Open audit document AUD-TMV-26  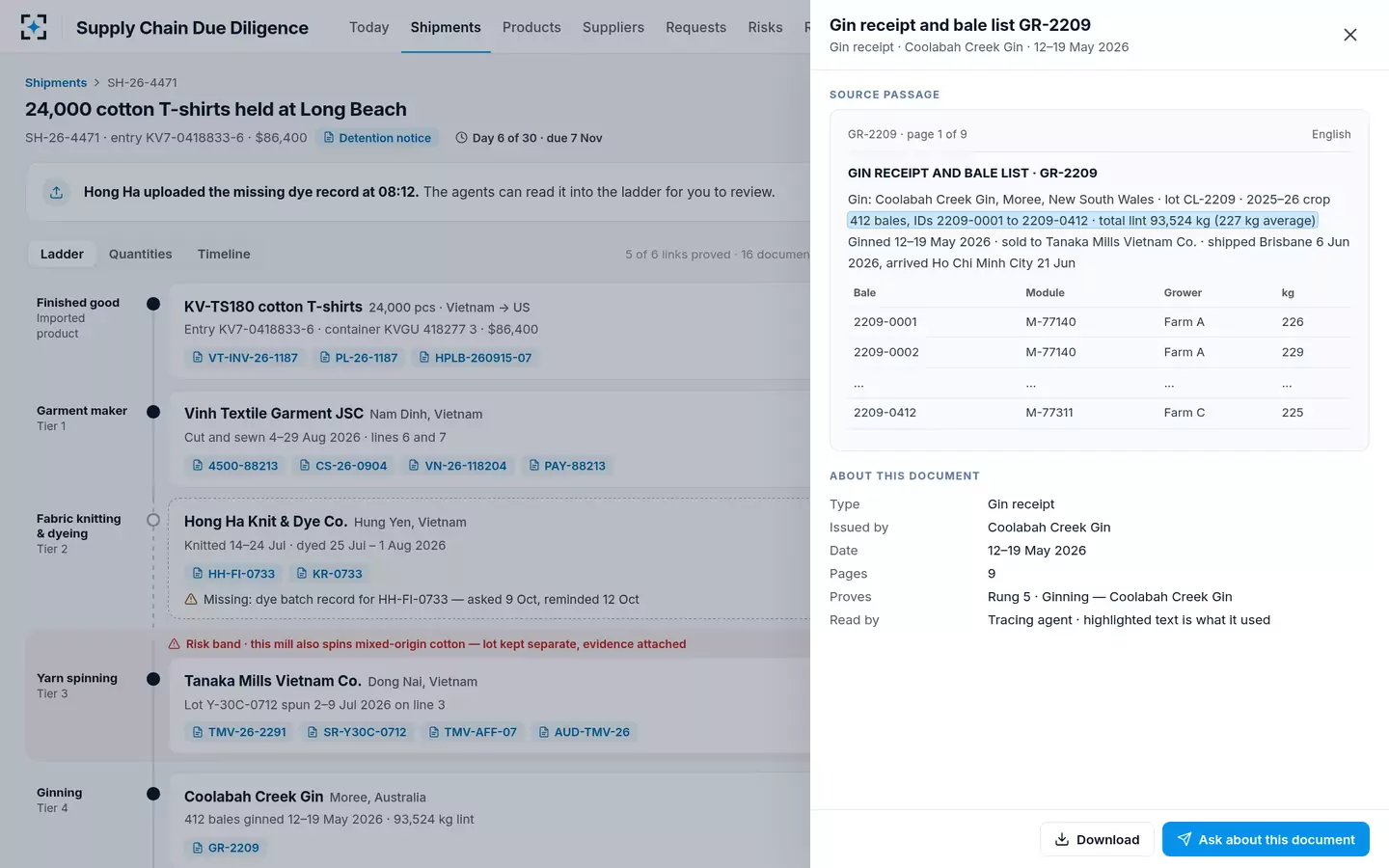pyautogui.click(x=585, y=732)
